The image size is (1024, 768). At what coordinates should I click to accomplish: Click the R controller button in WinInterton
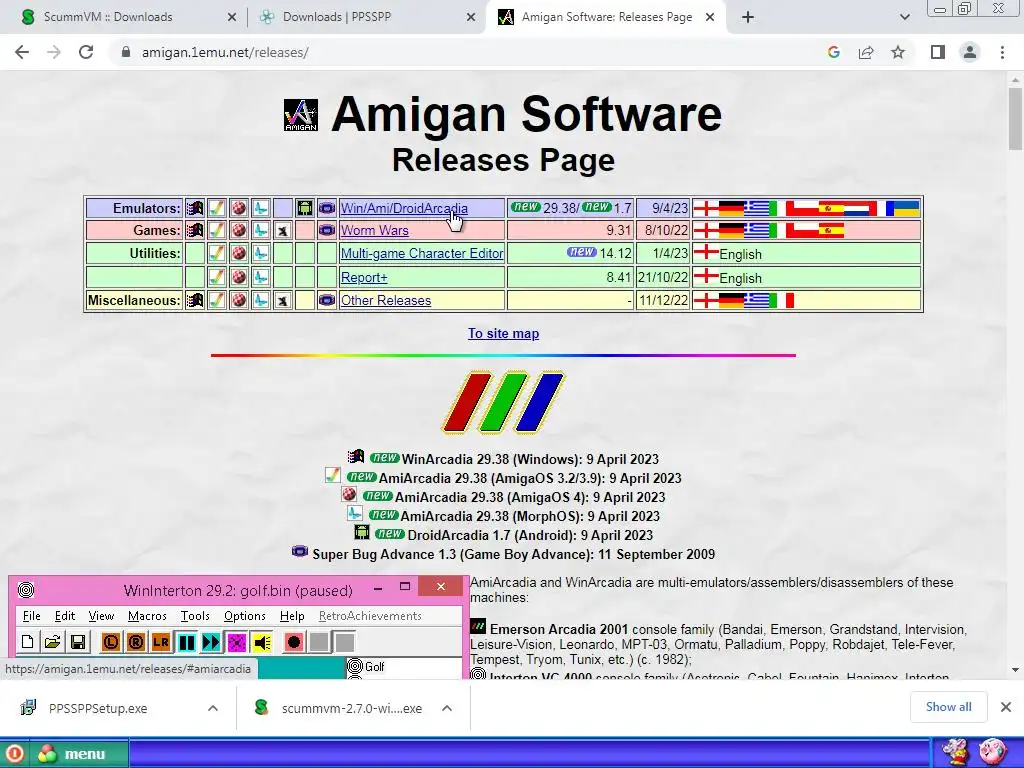pyautogui.click(x=136, y=643)
